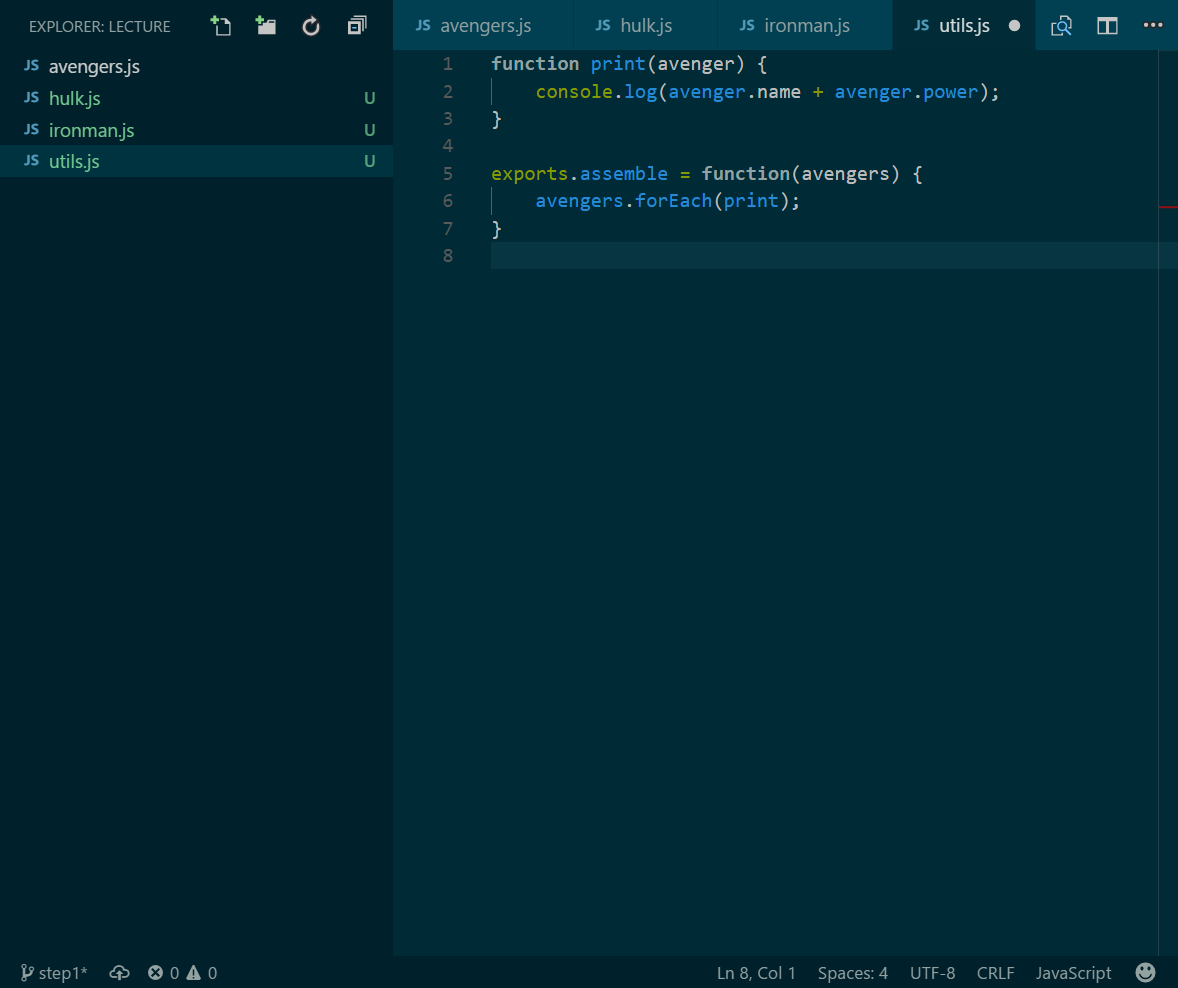
Task: Click the New File icon in Explorer
Action: [x=221, y=26]
